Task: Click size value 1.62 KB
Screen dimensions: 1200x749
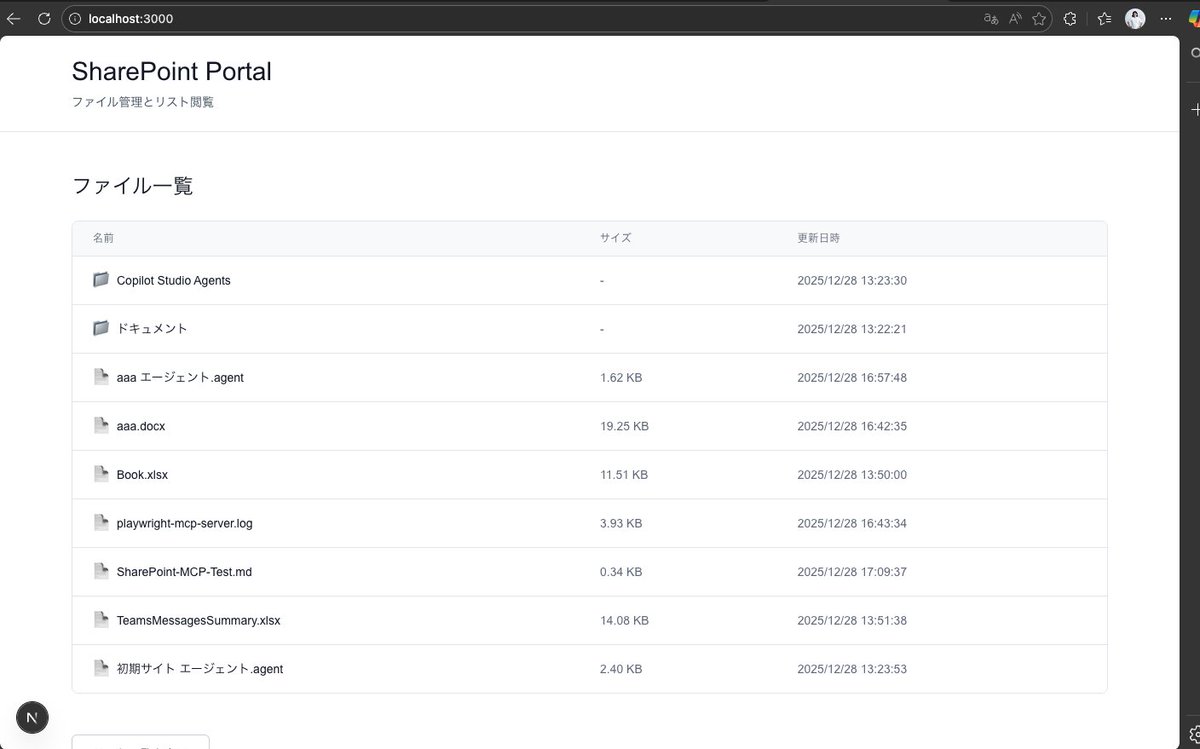Action: point(621,378)
